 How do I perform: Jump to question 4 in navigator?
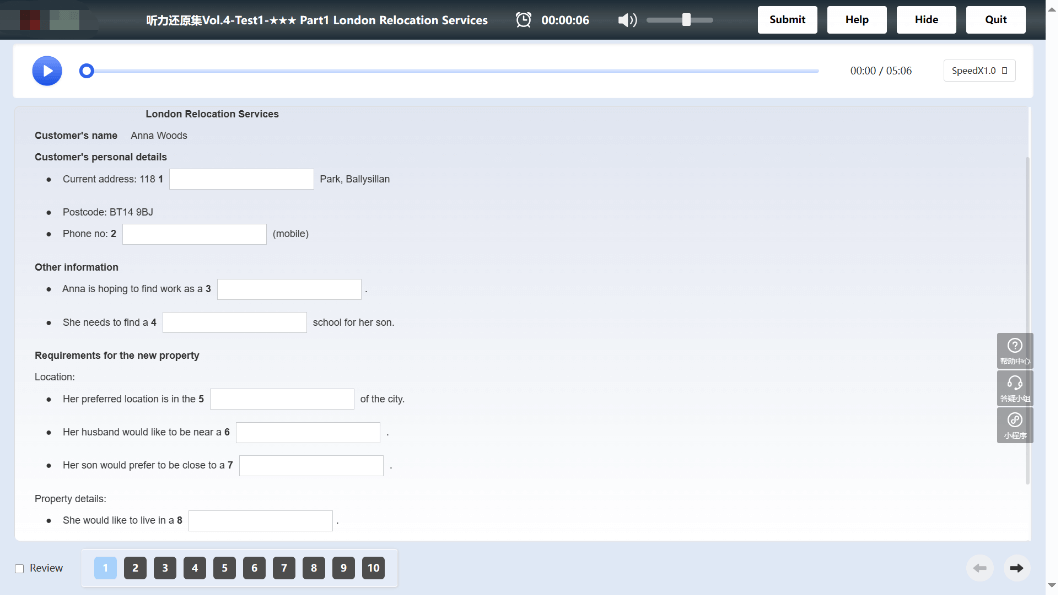[194, 568]
